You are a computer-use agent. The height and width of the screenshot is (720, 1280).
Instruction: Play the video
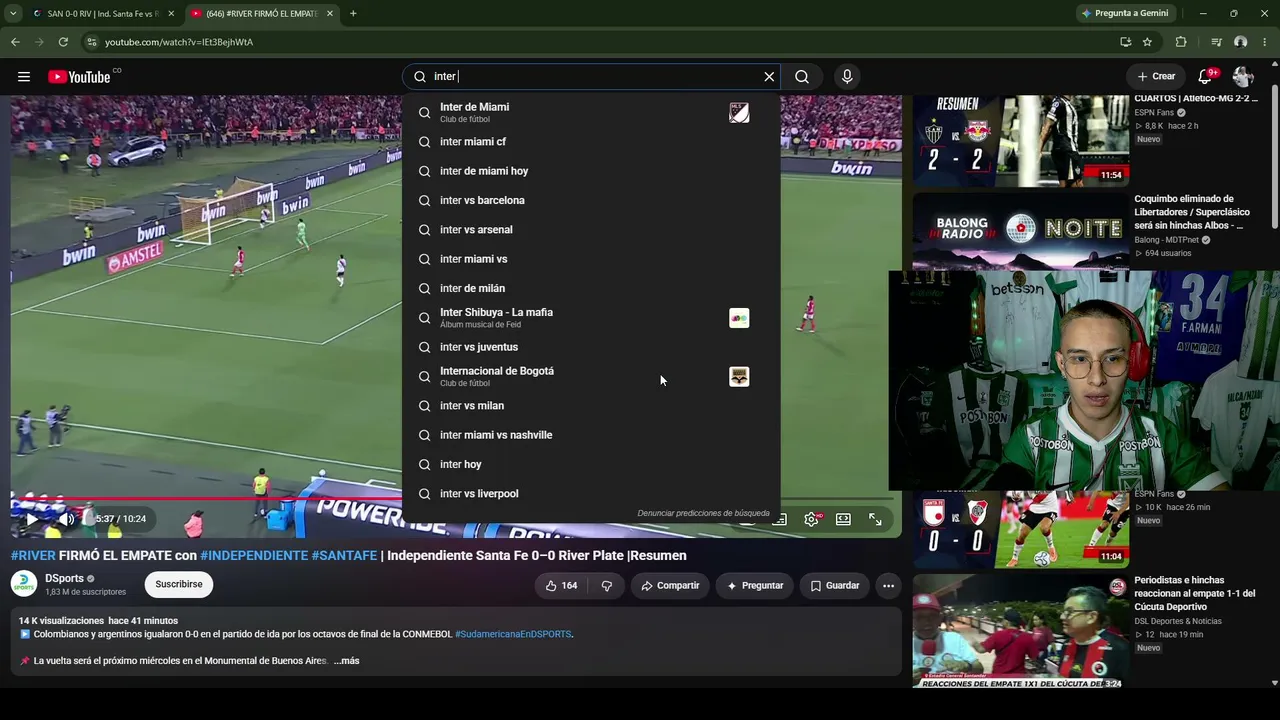click(32, 519)
